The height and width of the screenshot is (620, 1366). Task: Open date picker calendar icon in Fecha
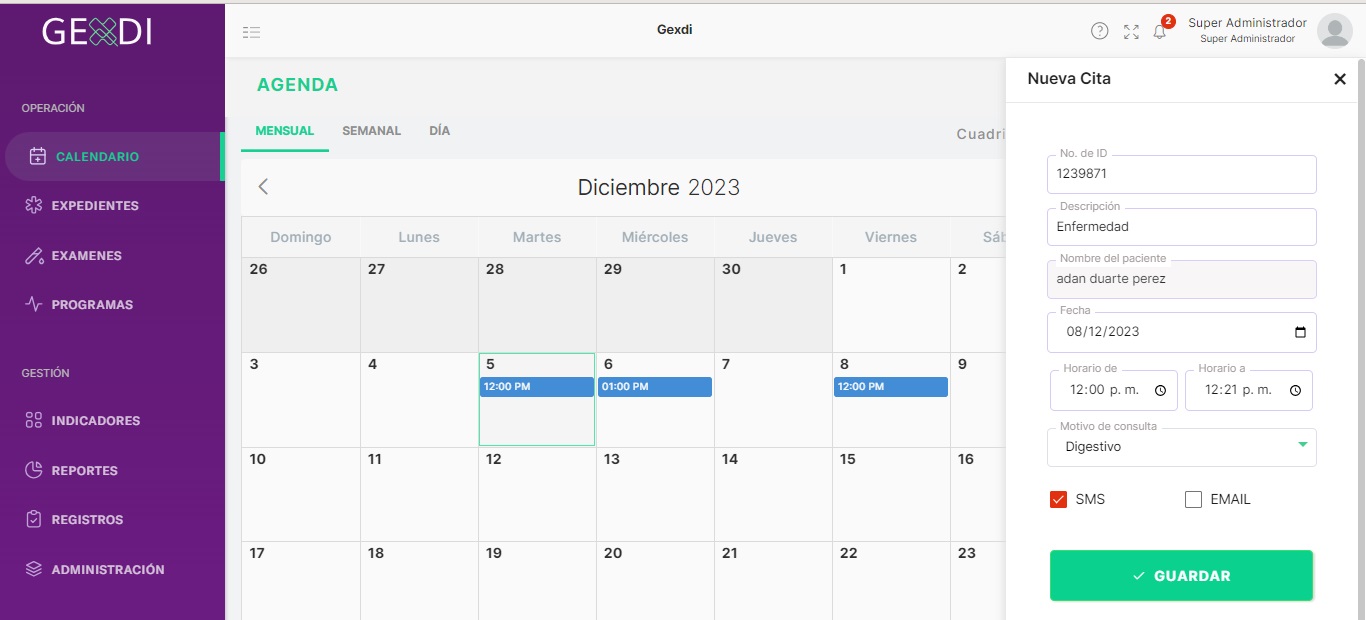point(1300,332)
